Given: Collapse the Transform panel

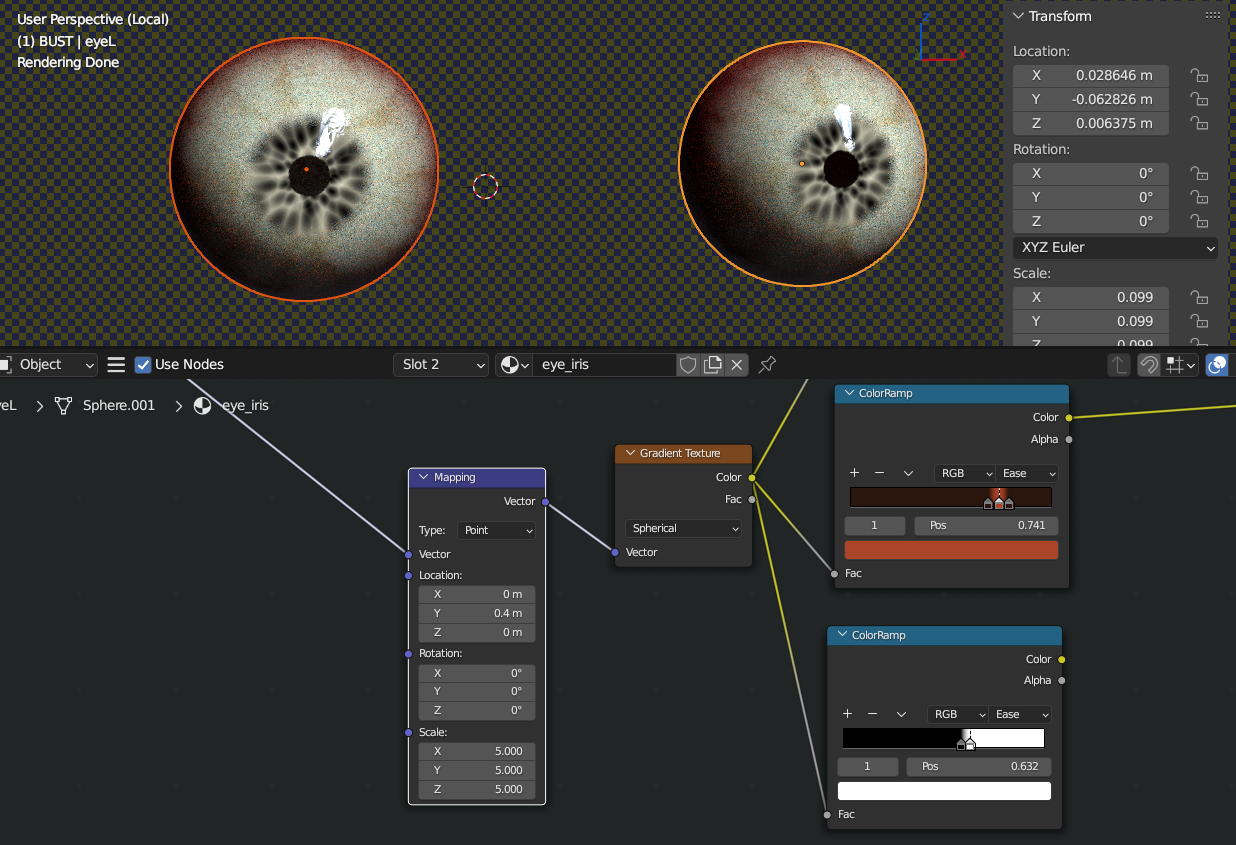Looking at the screenshot, I should [x=1019, y=16].
